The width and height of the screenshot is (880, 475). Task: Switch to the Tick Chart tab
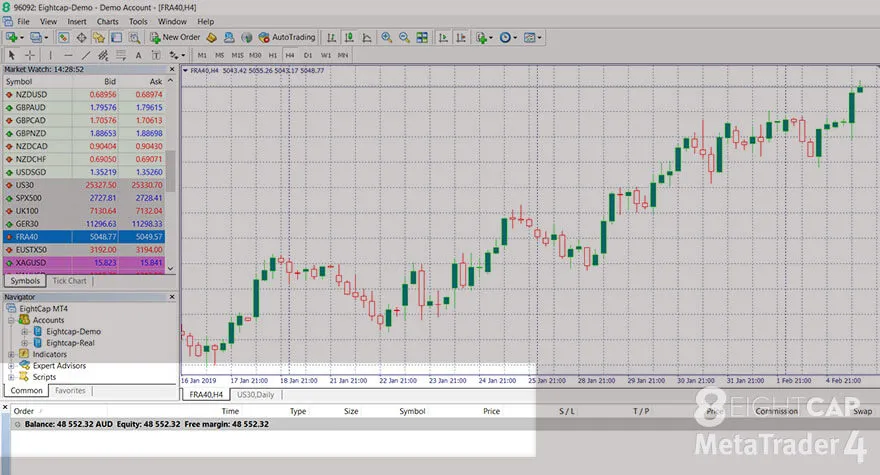(x=70, y=281)
